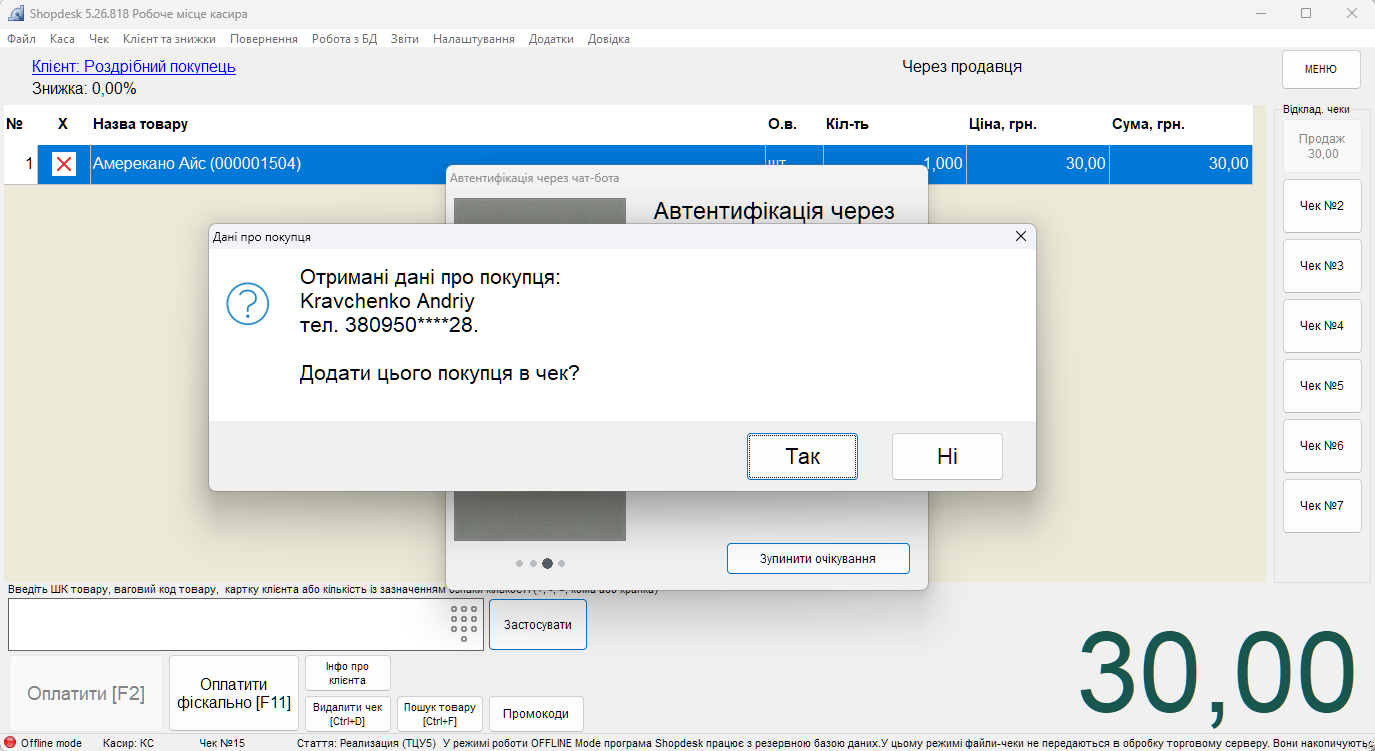Image resolution: width=1375 pixels, height=751 pixels.
Task: Click the Автентифікація через чат-бота title bar
Action: tap(686, 178)
